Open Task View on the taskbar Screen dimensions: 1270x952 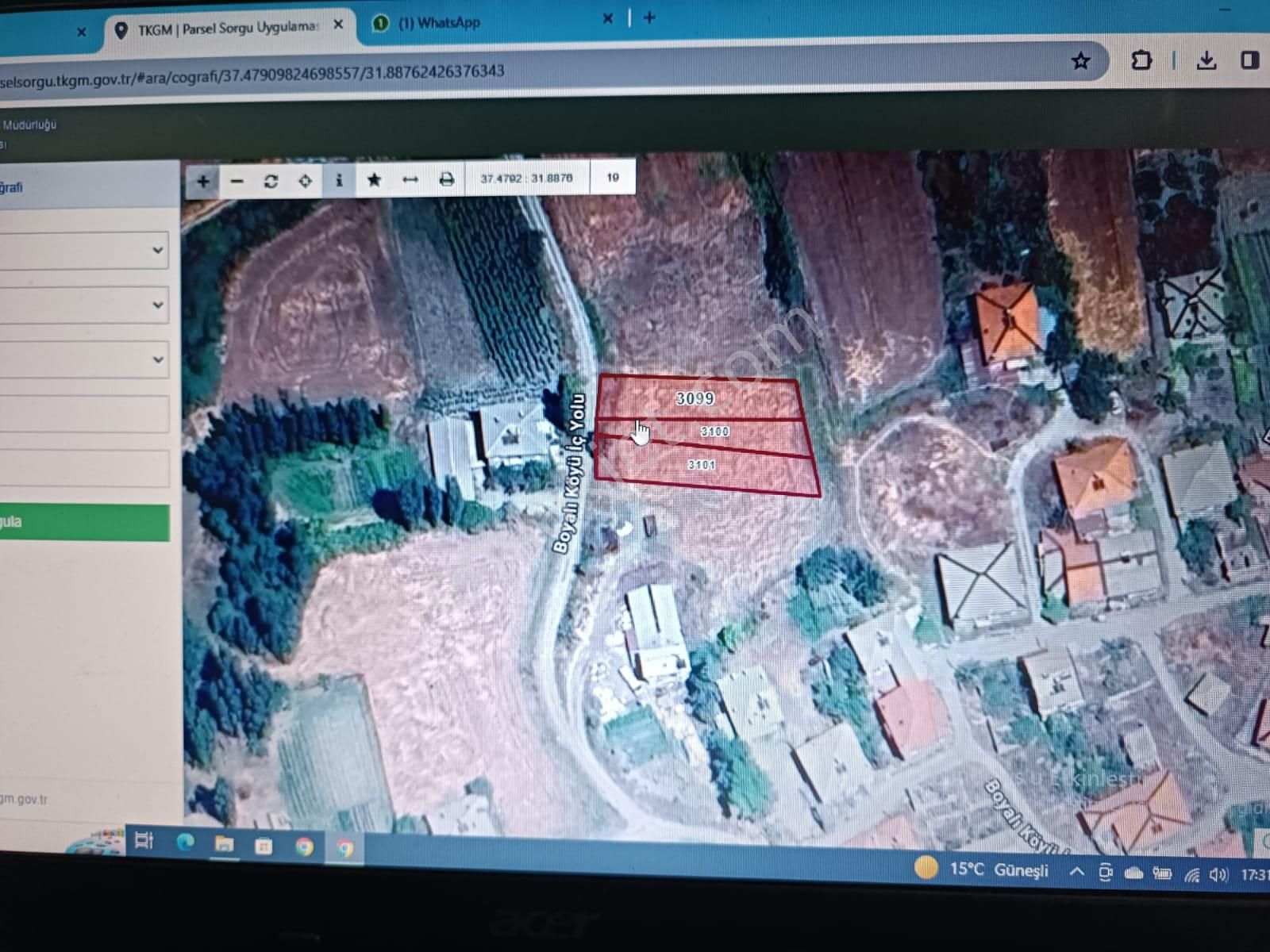pos(144,841)
